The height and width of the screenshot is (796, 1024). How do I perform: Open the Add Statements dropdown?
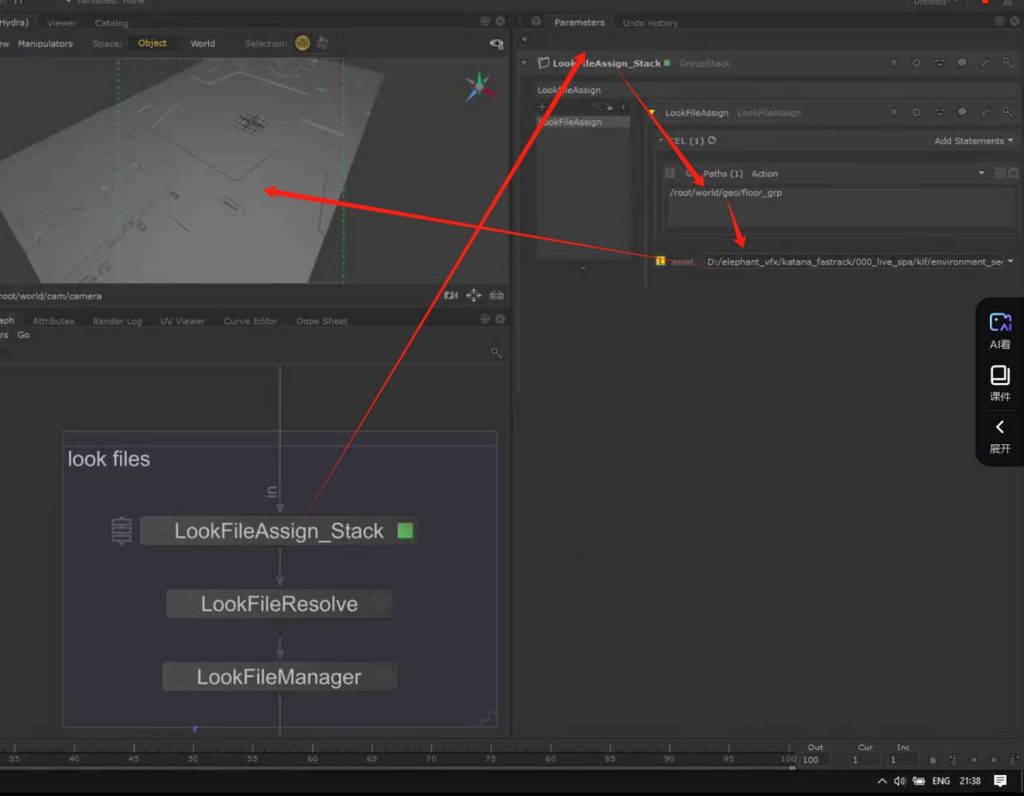click(x=973, y=141)
